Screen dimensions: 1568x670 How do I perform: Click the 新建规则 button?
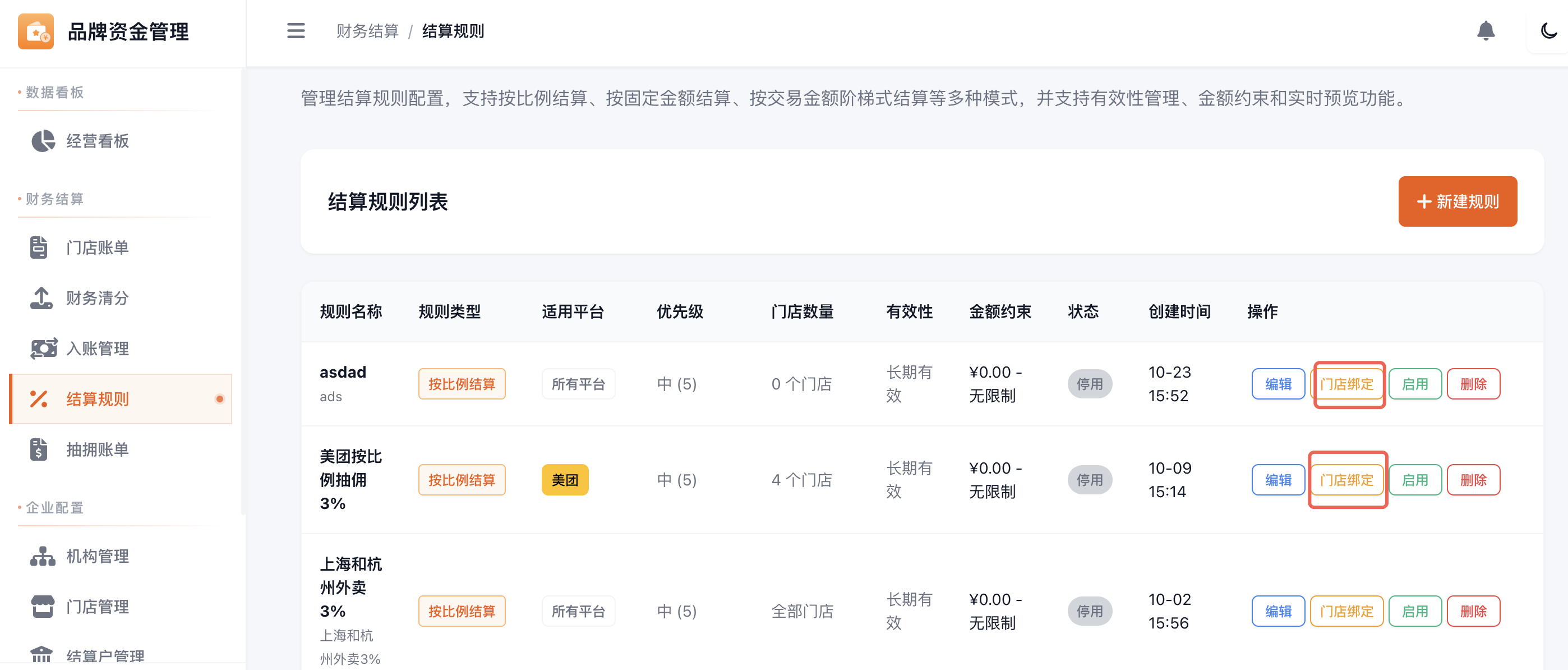1457,201
